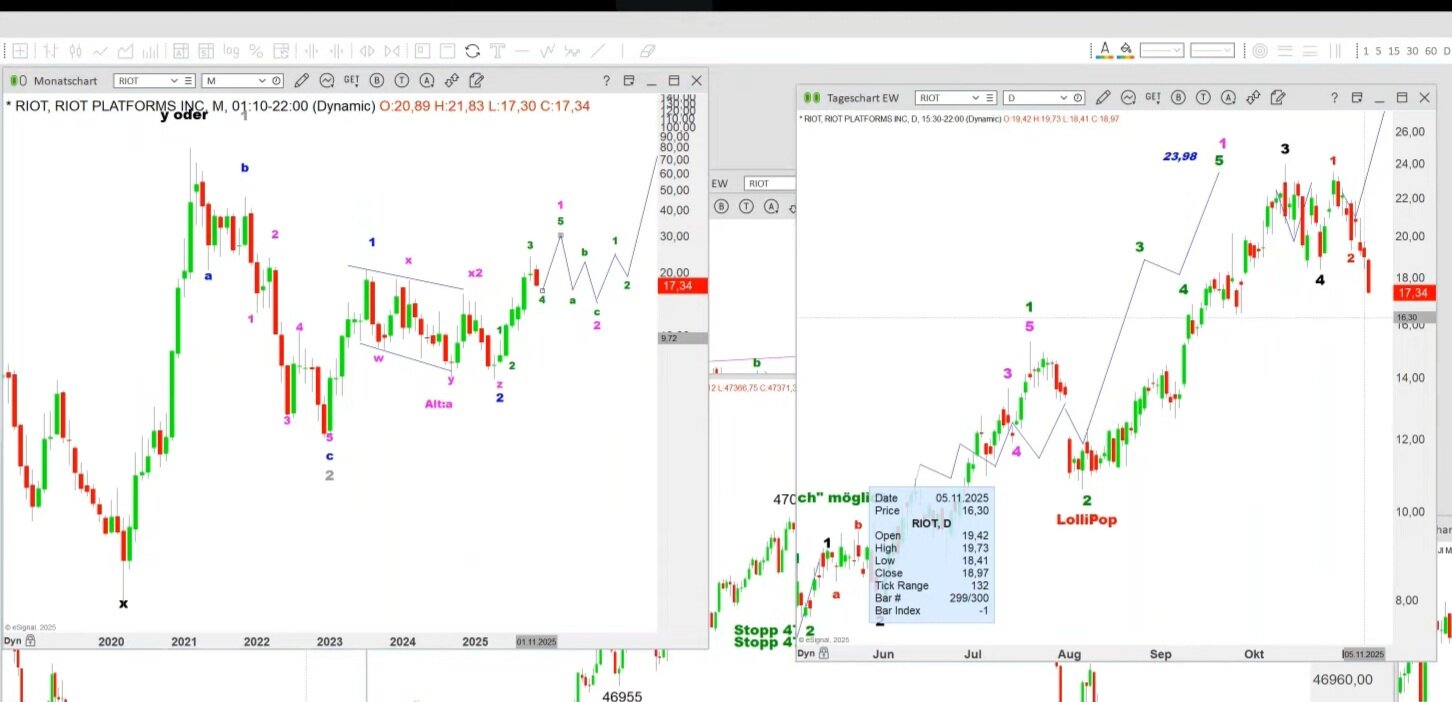This screenshot has width=1452, height=702.
Task: Toggle the green link indicator of Monatschart
Action: click(x=17, y=81)
